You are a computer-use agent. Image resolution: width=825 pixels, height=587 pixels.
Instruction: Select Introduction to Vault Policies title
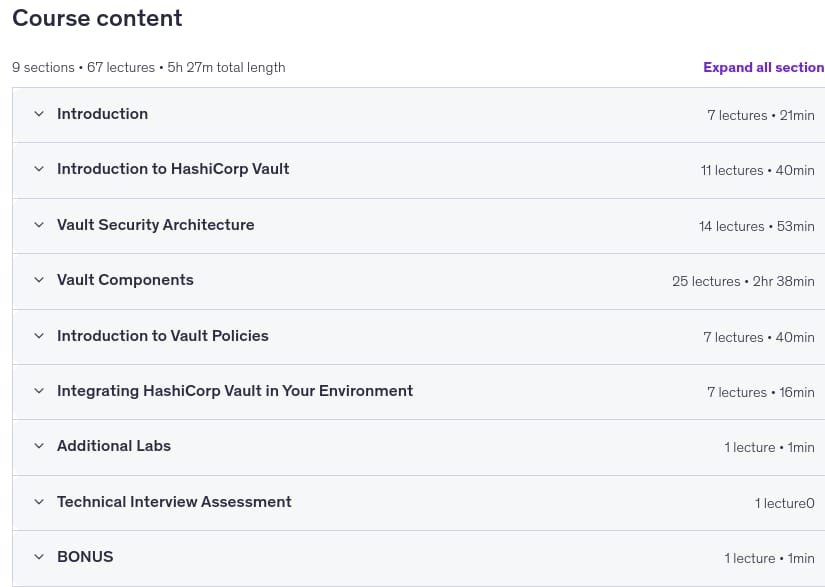pyautogui.click(x=163, y=336)
